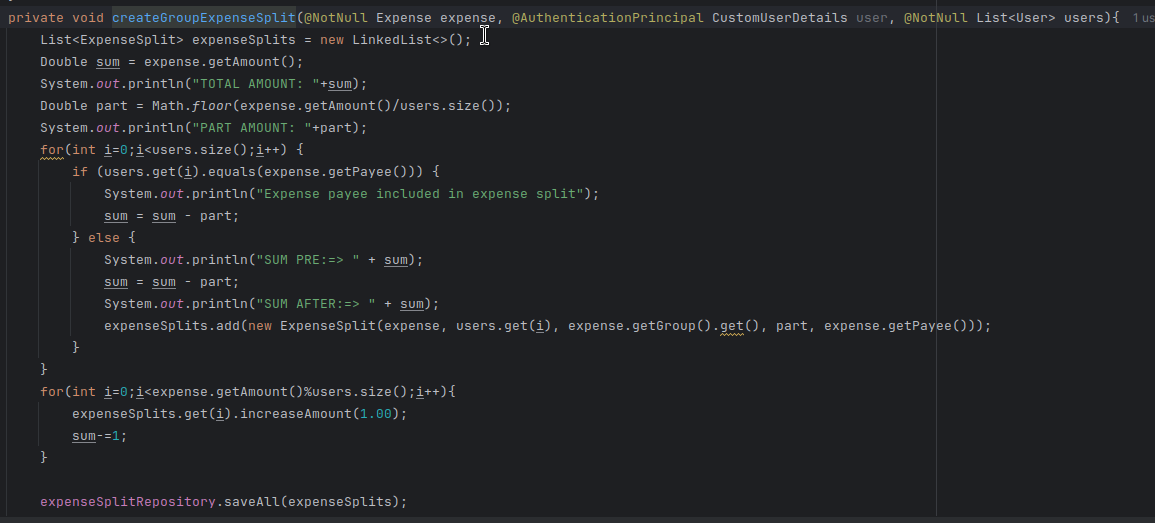Image resolution: width=1155 pixels, height=523 pixels.
Task: Click the expenseSplitRepository field reference
Action: [x=128, y=502]
